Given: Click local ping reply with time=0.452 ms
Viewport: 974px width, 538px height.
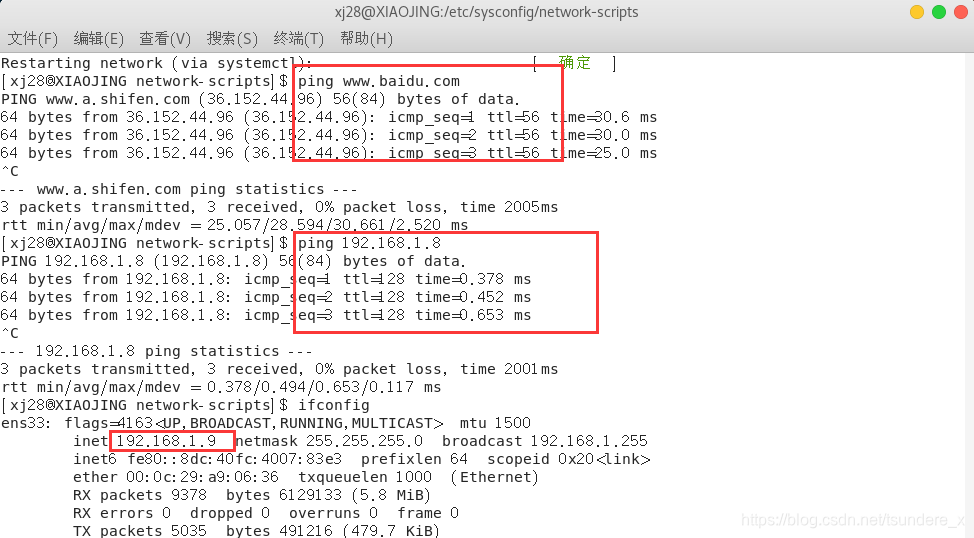Looking at the screenshot, I should (x=266, y=298).
